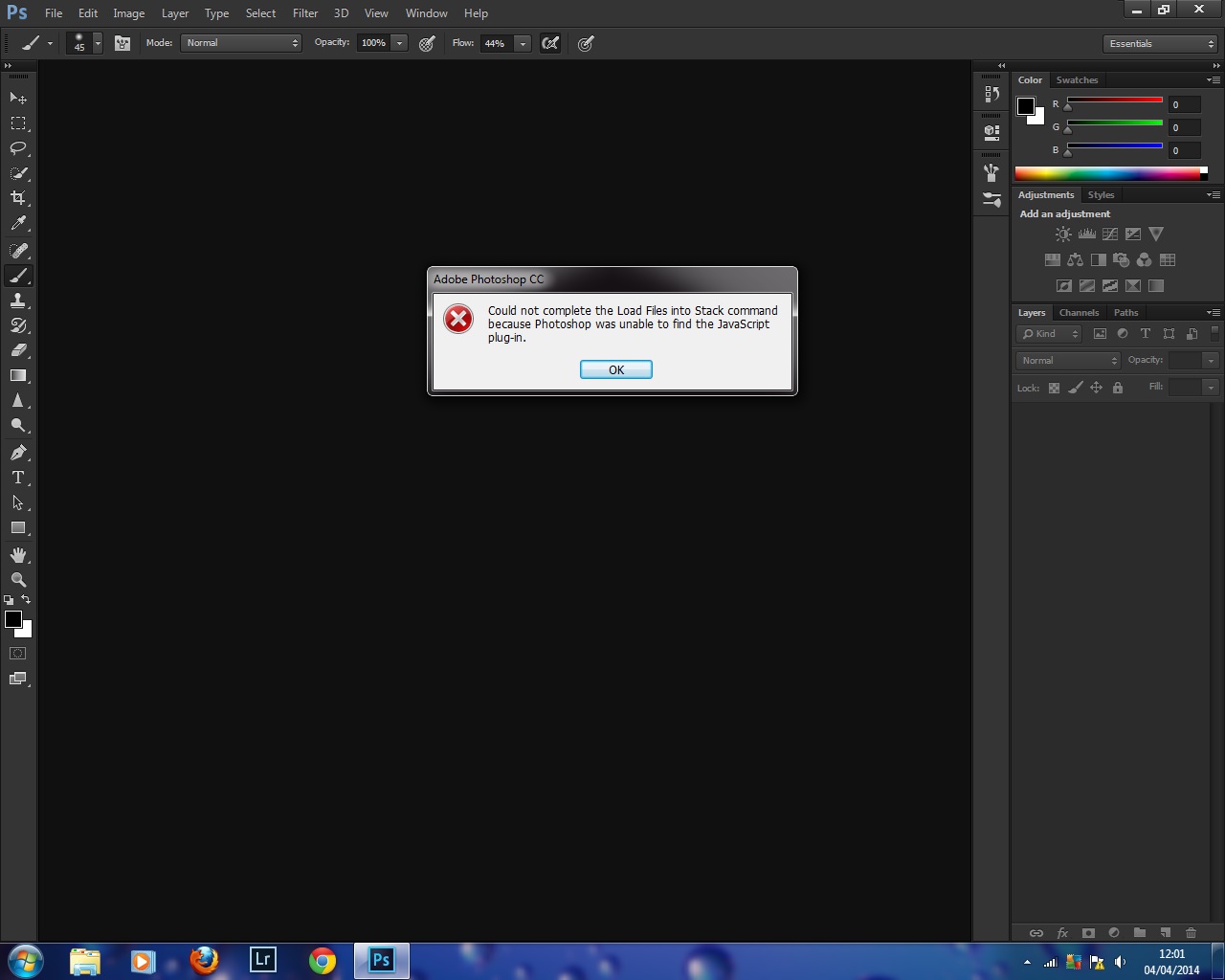Toggle pressure for opacity
The image size is (1225, 980).
[428, 43]
